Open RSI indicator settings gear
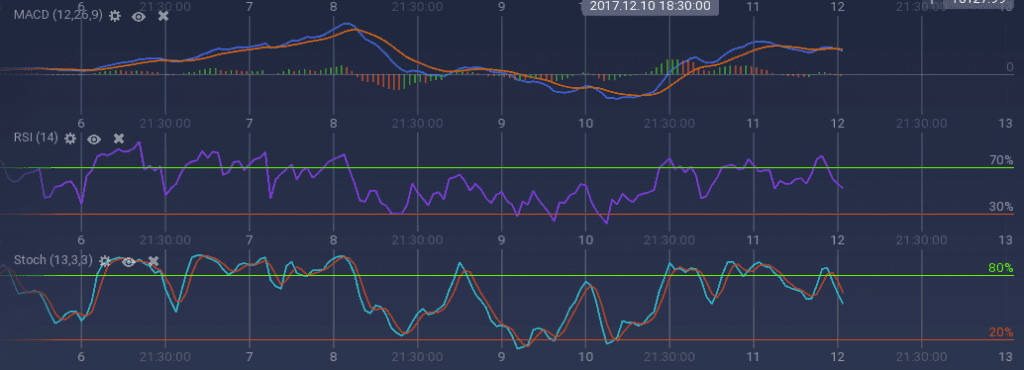This screenshot has width=1024, height=370. 70,138
